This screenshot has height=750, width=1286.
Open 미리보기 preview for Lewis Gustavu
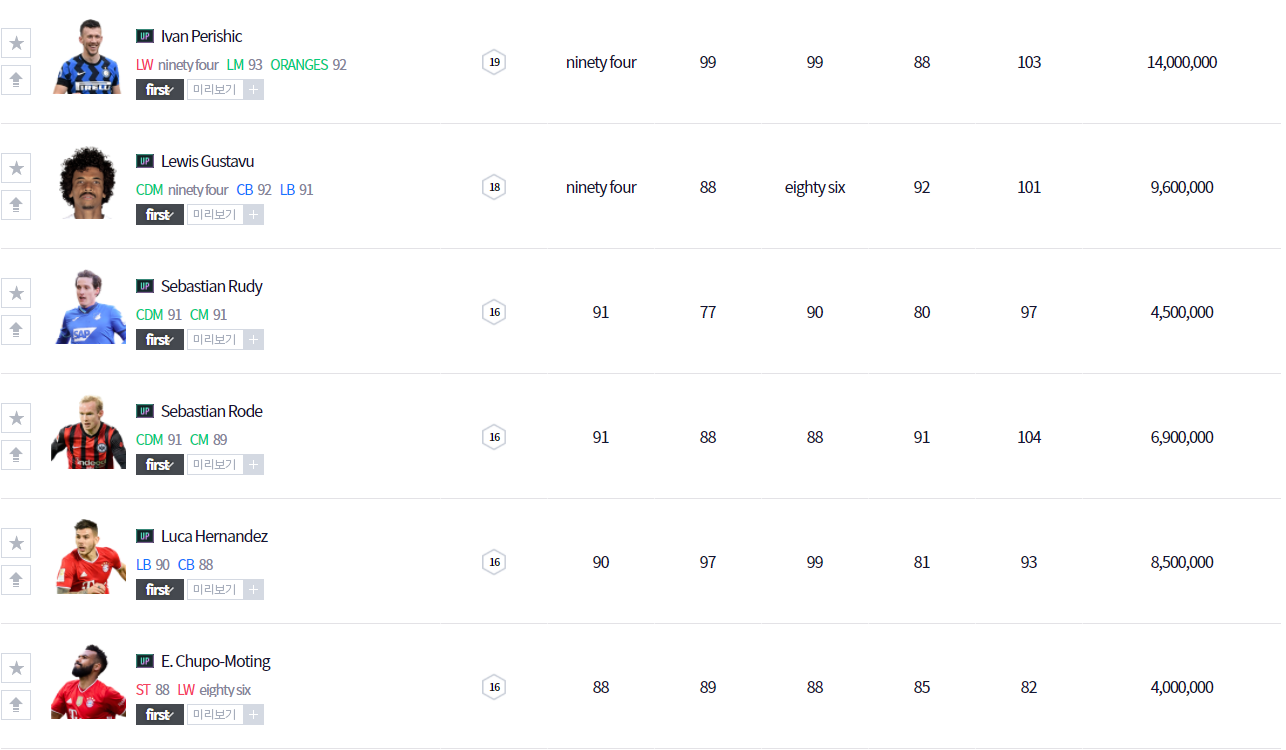(215, 215)
